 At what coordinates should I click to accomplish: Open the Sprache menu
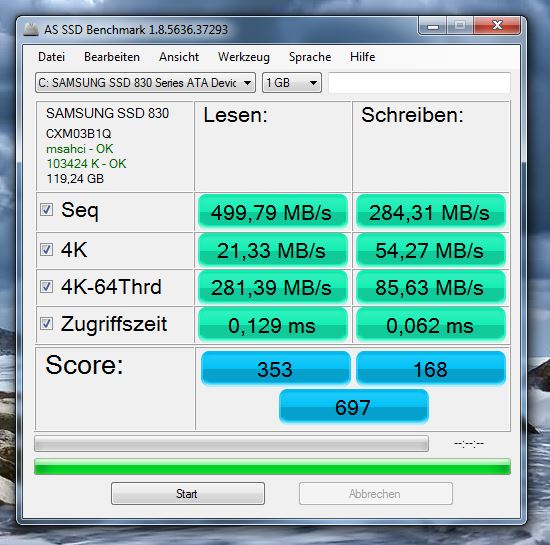tap(310, 57)
